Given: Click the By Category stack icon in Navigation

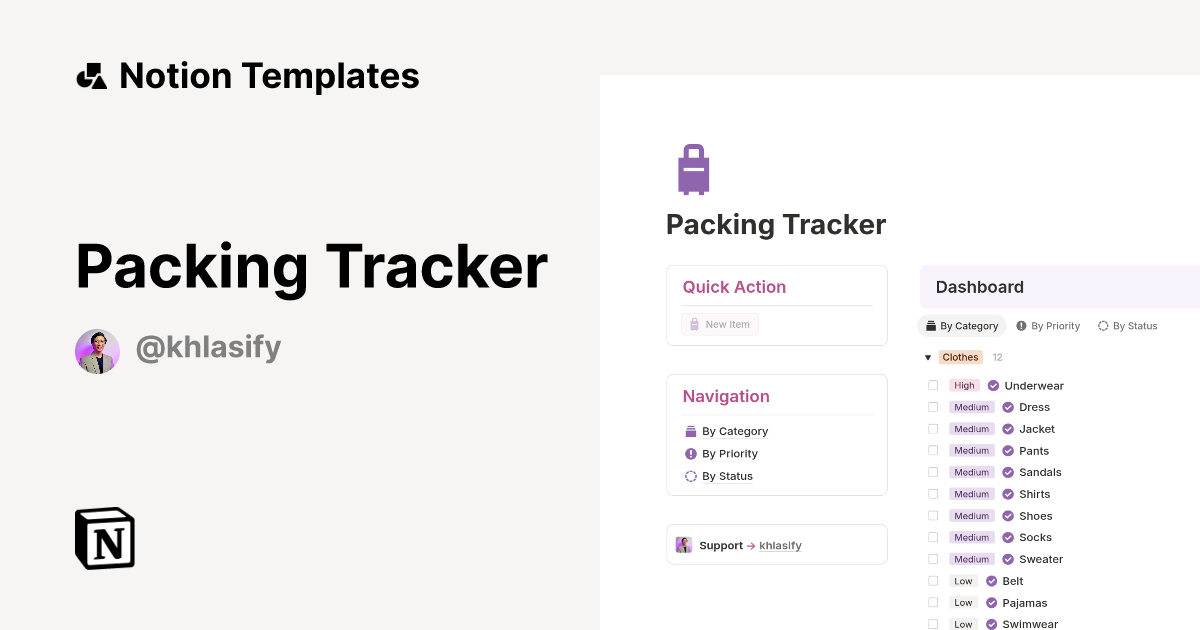Looking at the screenshot, I should 690,432.
